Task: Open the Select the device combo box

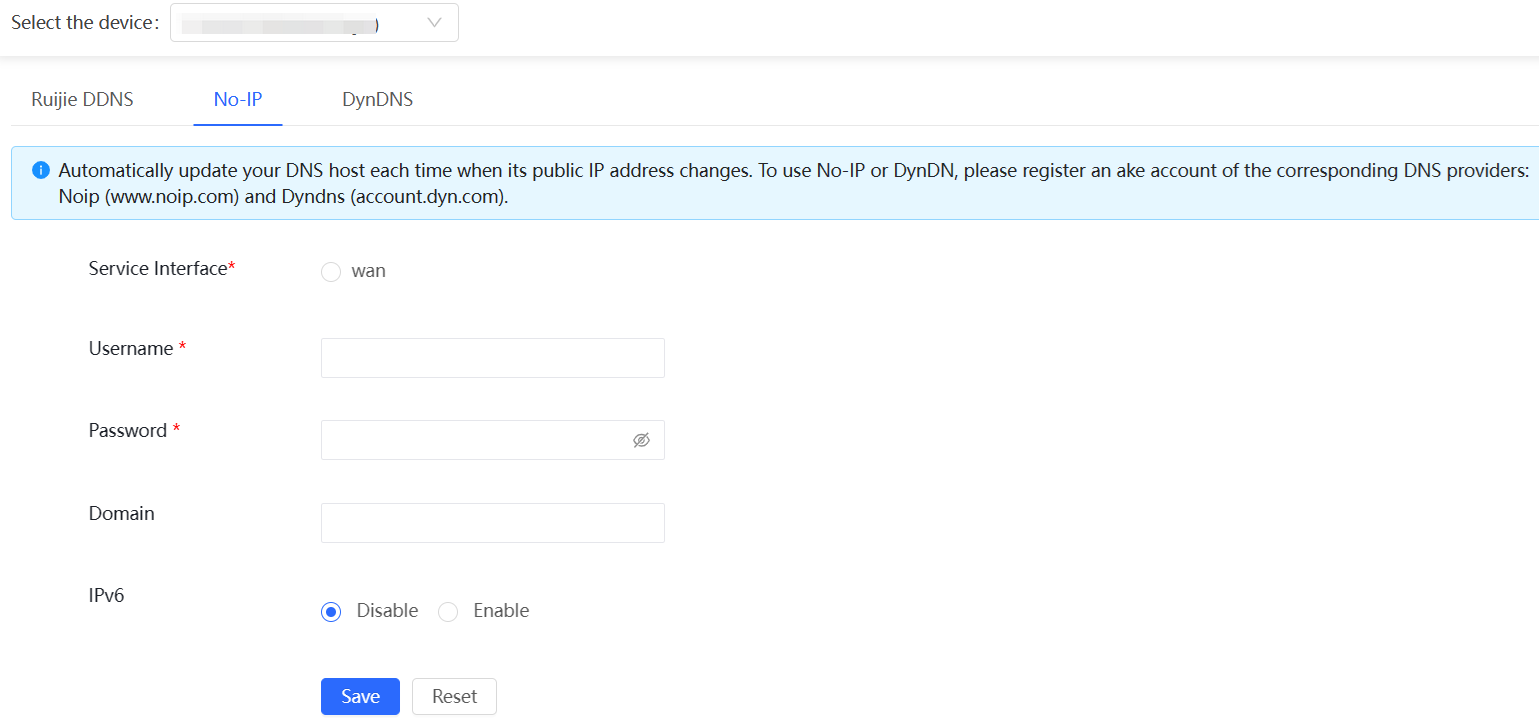Action: click(300, 23)
